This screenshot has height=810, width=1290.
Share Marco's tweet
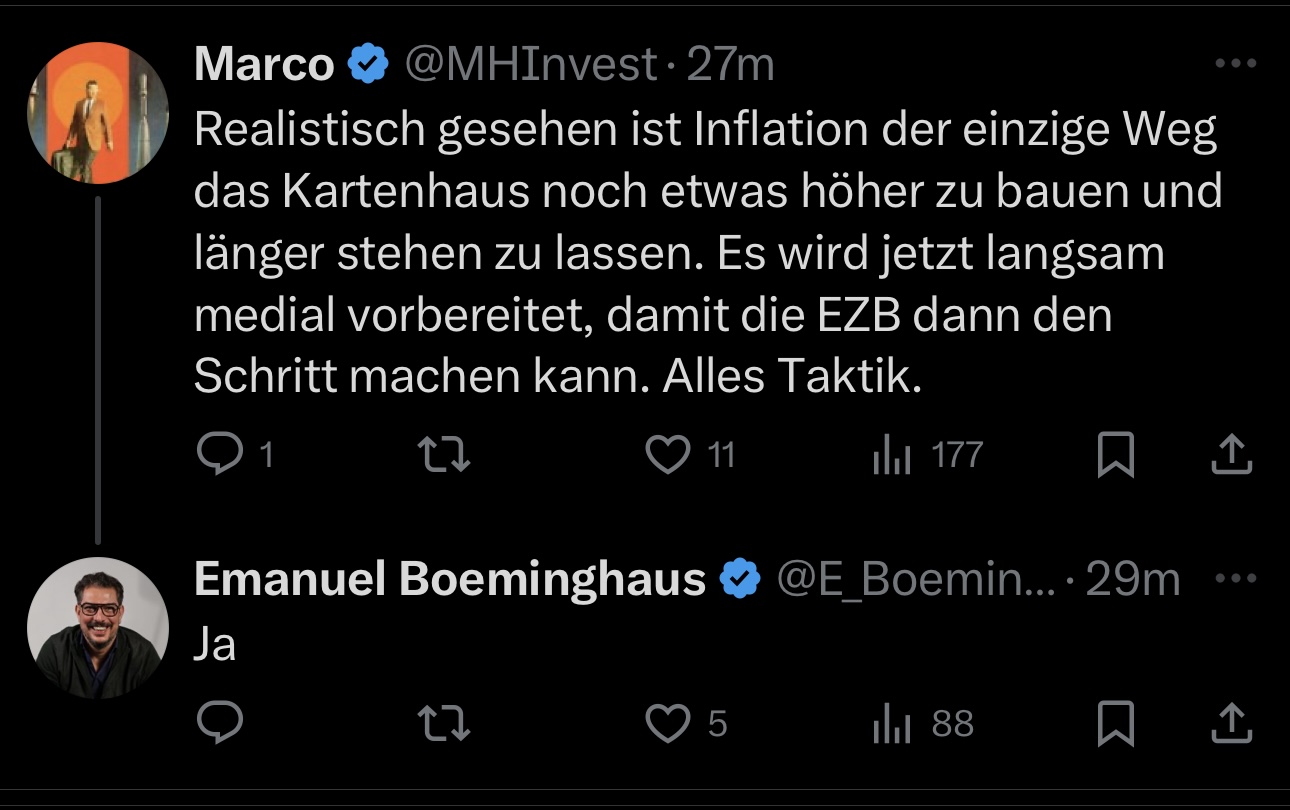[1231, 456]
